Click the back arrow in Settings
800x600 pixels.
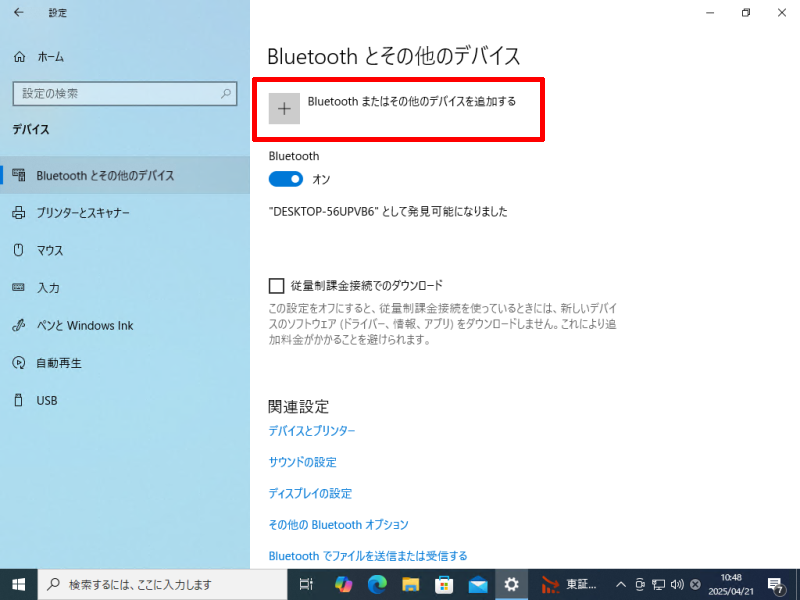(19, 13)
